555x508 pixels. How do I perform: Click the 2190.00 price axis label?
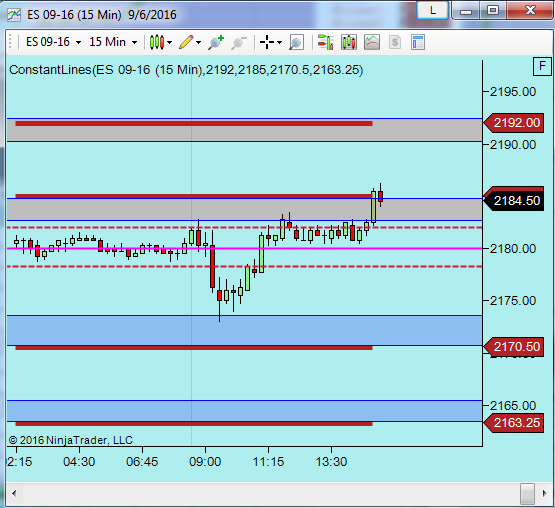tap(513, 145)
